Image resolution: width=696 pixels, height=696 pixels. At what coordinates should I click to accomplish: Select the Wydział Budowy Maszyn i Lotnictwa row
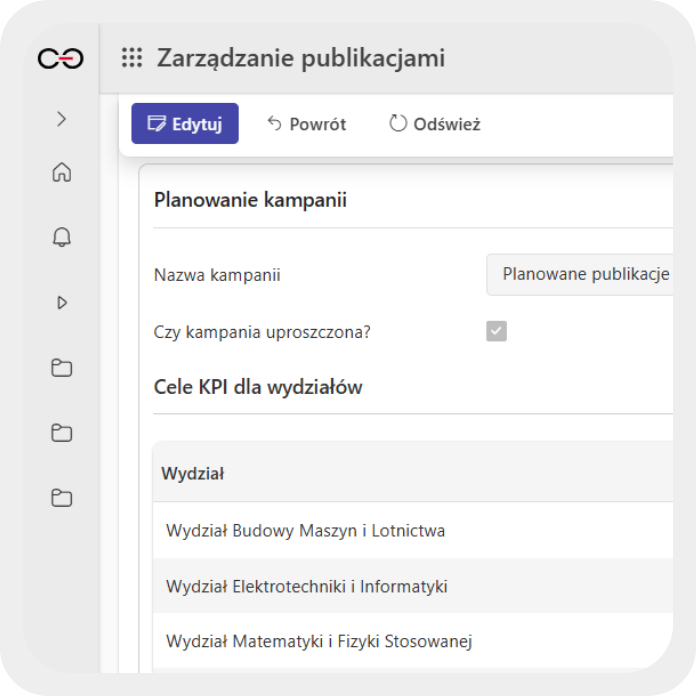point(305,530)
